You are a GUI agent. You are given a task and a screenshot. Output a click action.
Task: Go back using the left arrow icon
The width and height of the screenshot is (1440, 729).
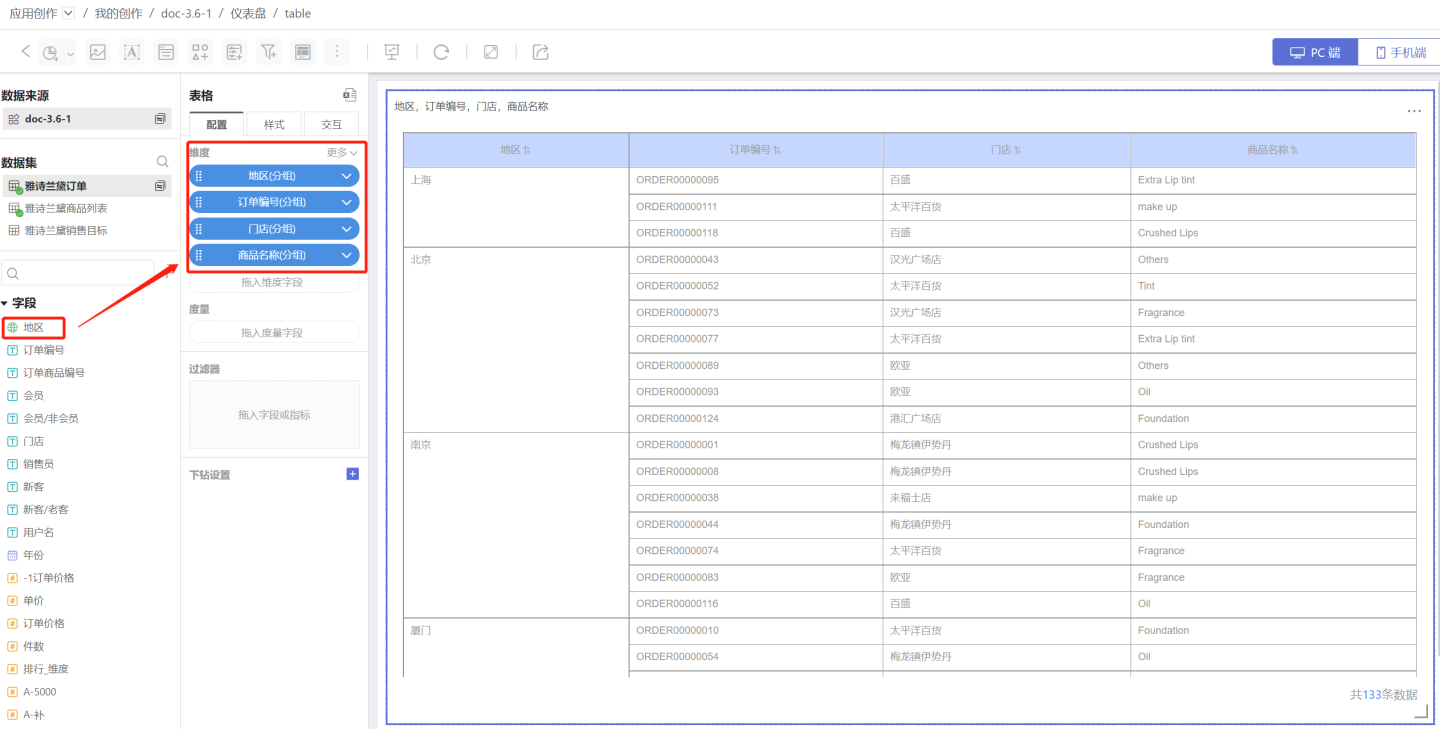coord(26,52)
